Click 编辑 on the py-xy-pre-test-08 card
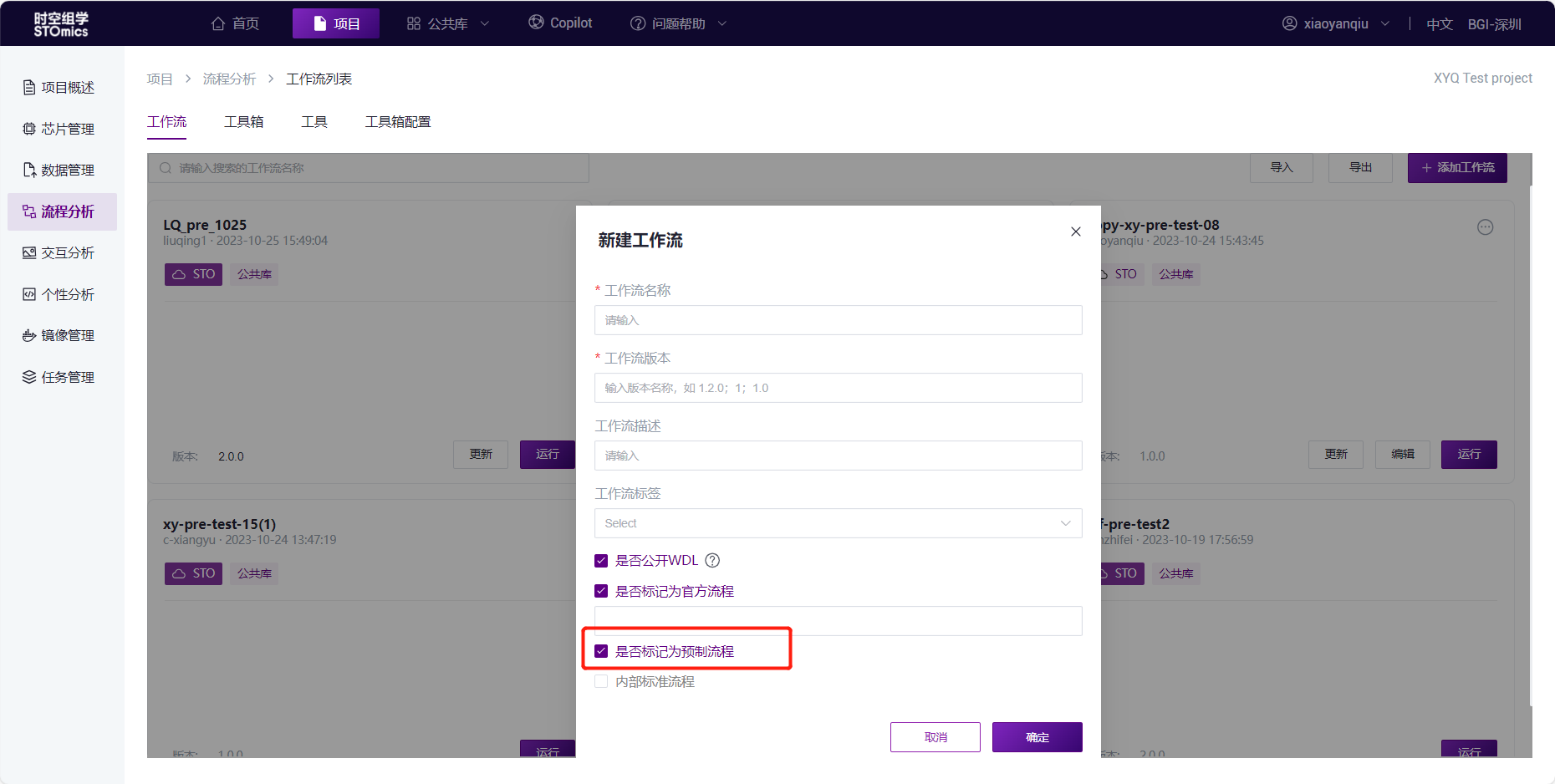Viewport: 1555px width, 784px height. [1403, 455]
